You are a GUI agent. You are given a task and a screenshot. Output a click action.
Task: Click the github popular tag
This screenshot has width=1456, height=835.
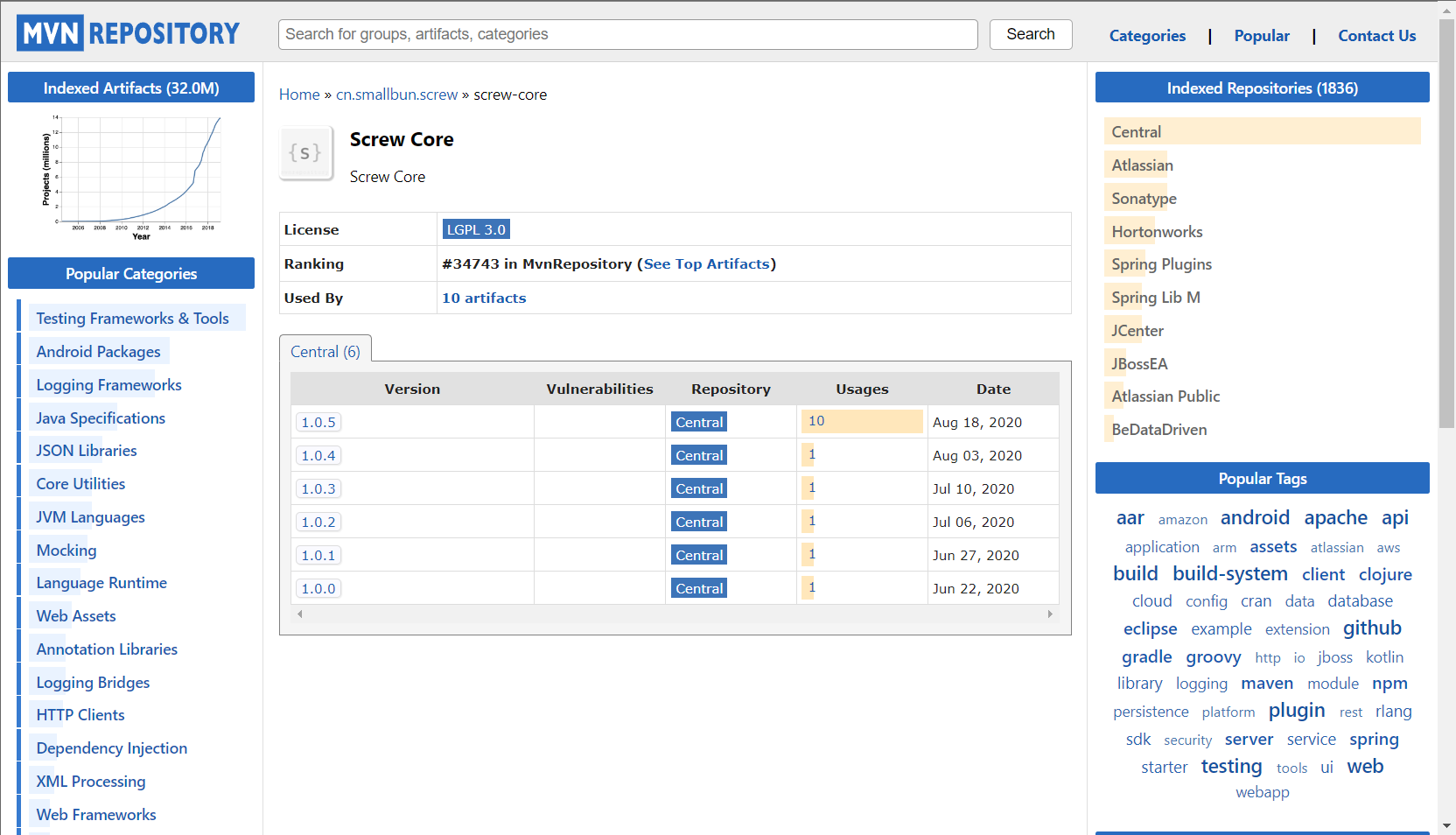(x=1372, y=628)
